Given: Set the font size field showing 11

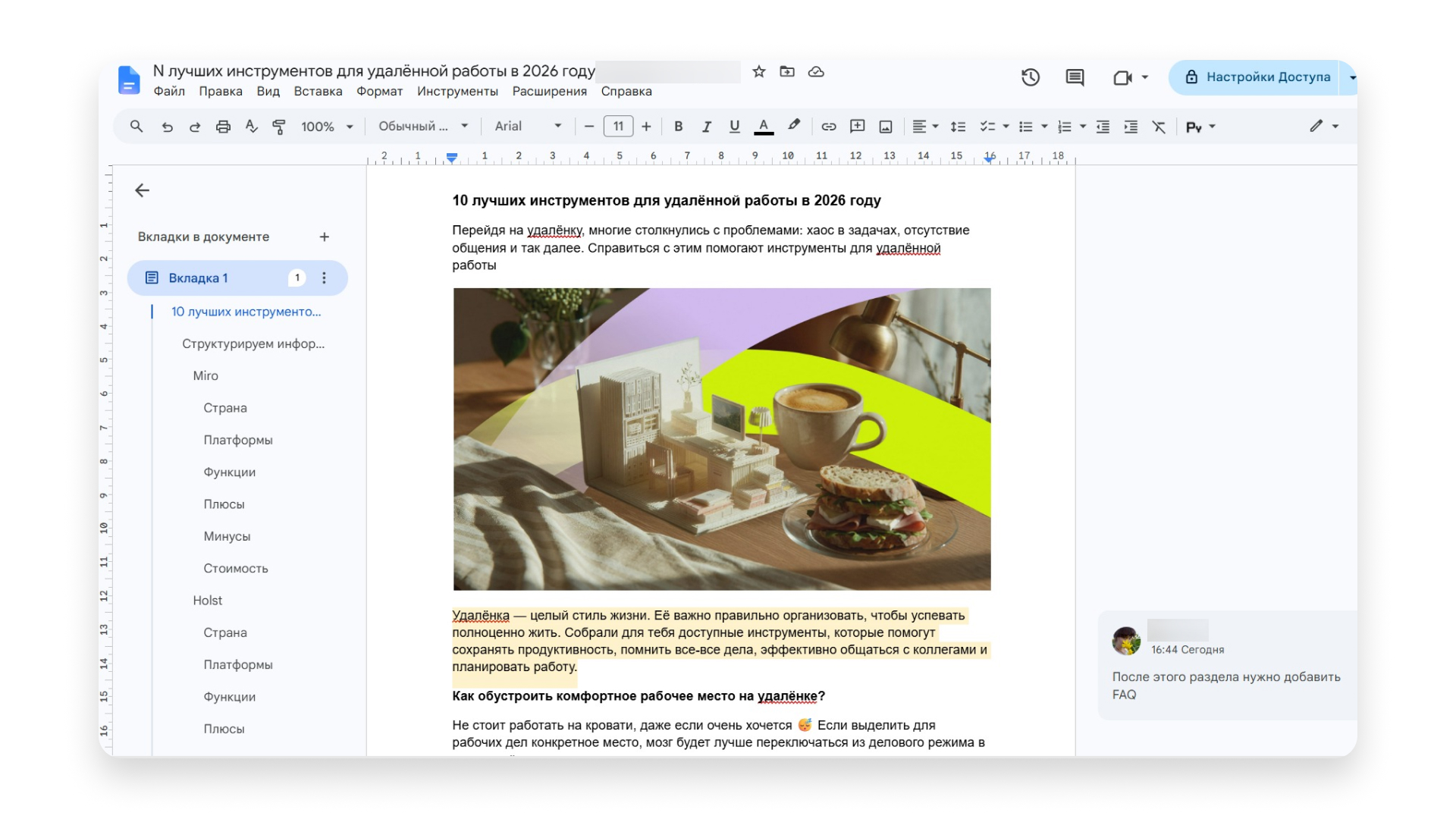Looking at the screenshot, I should click(618, 127).
